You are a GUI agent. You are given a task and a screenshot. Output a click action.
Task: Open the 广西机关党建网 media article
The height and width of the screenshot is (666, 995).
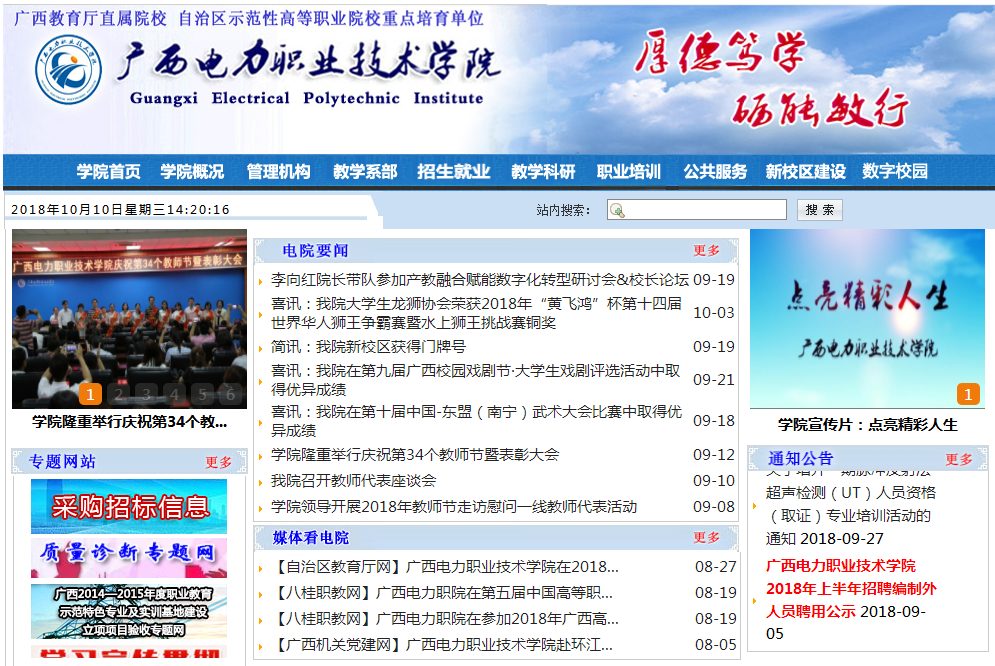pos(442,644)
